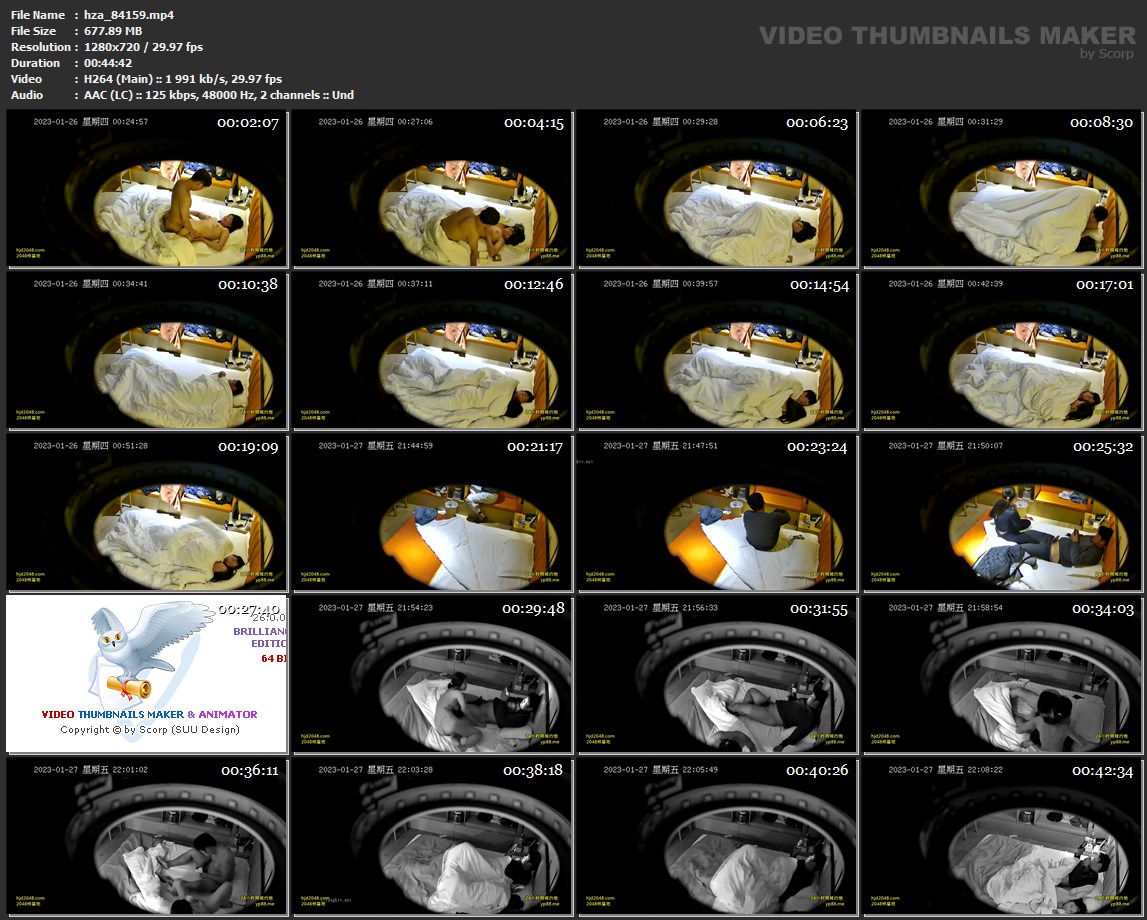Select the thumbnail stamped 00:17:01
The width and height of the screenshot is (1147, 920).
click(1002, 350)
